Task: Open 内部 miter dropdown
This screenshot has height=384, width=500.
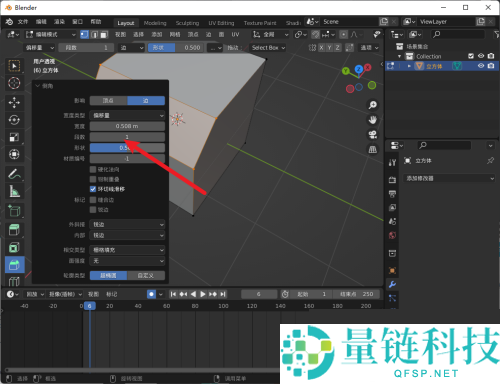Action: (x=127, y=235)
